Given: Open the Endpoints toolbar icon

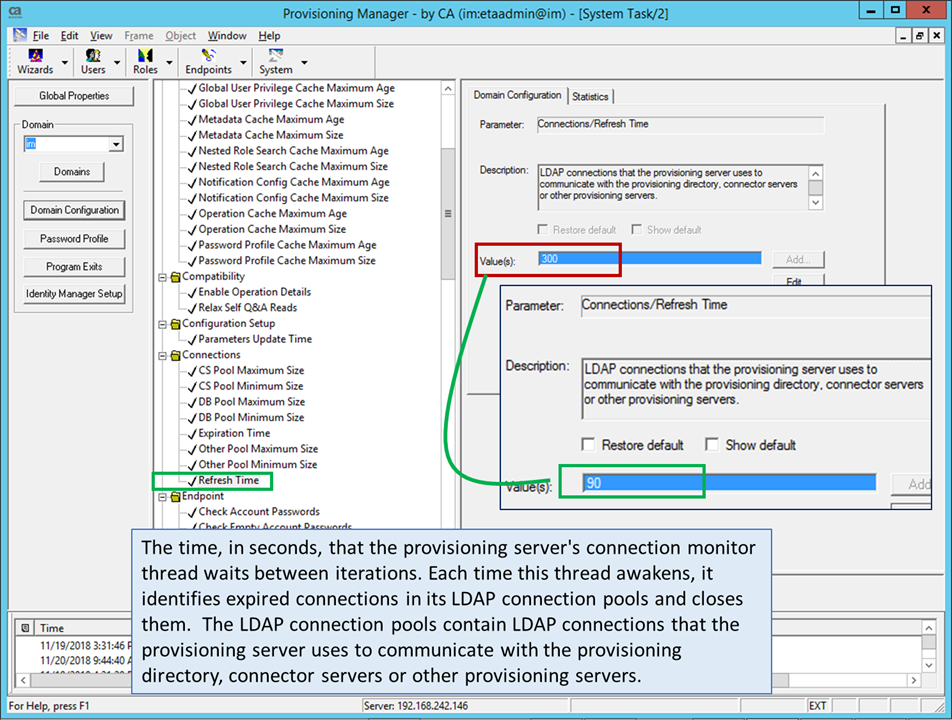Looking at the screenshot, I should (208, 62).
